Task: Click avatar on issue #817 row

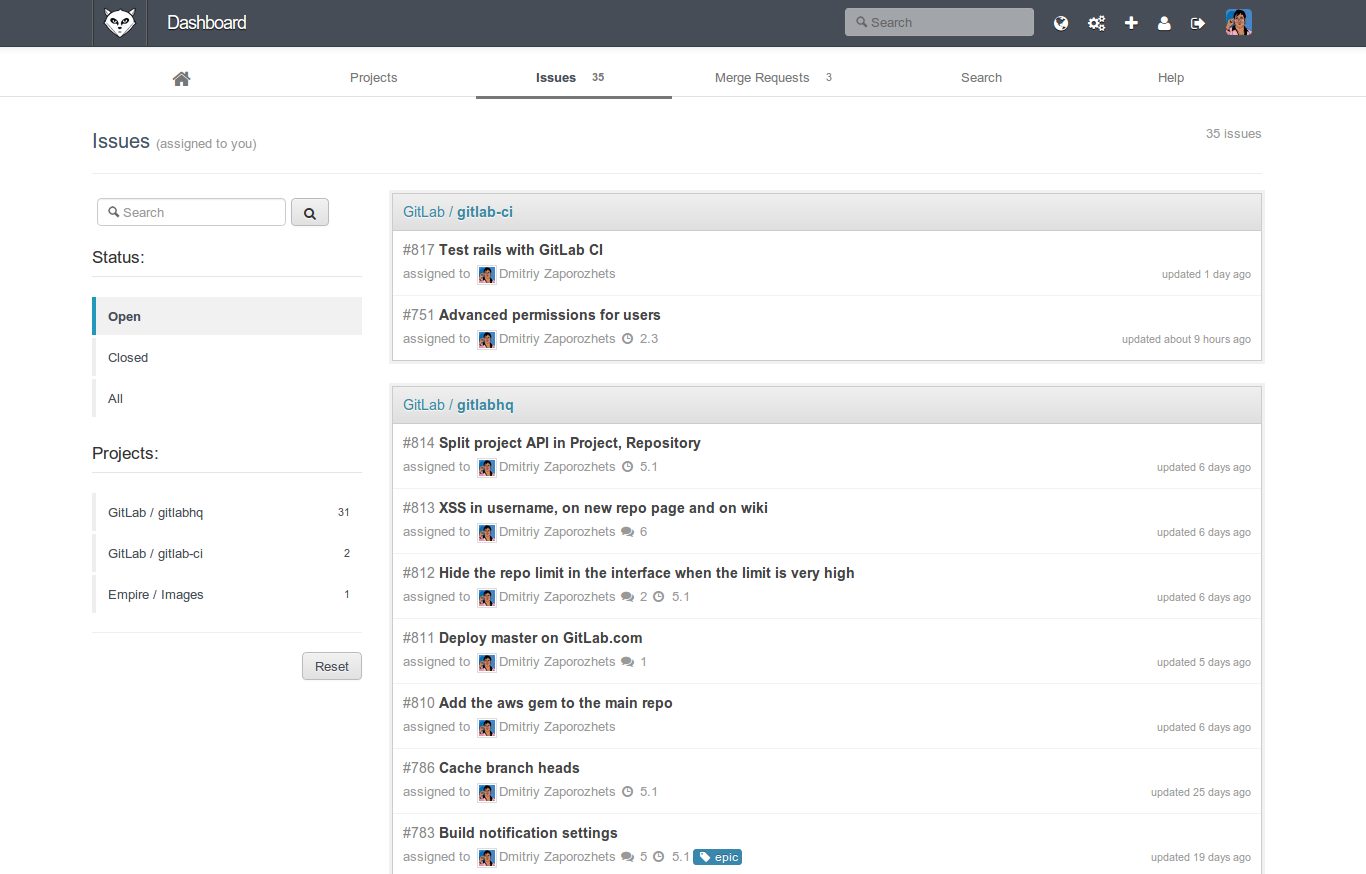Action: [x=487, y=275]
